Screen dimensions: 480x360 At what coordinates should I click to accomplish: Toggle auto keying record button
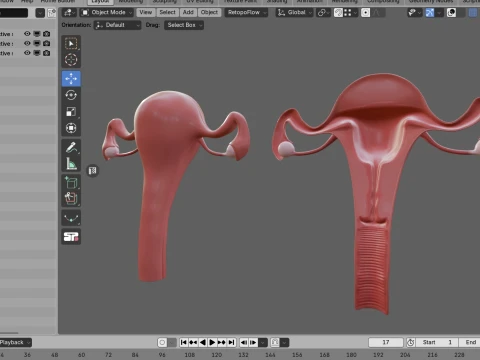(162, 342)
